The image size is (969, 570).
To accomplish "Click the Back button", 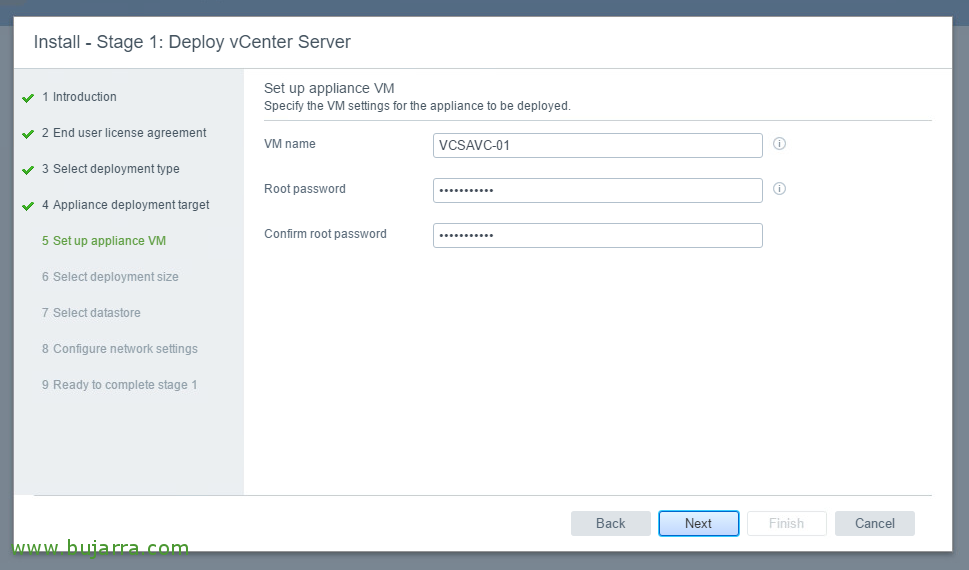I will [x=611, y=523].
